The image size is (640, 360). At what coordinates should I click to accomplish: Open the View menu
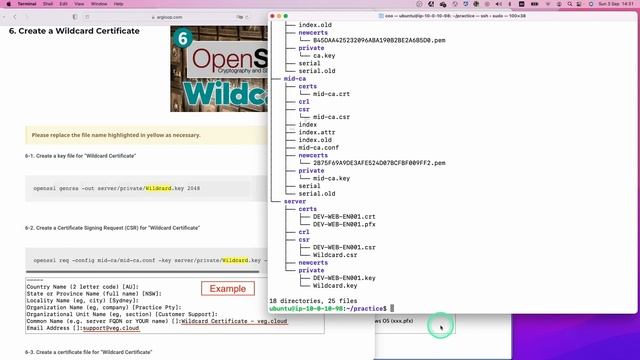point(79,4)
